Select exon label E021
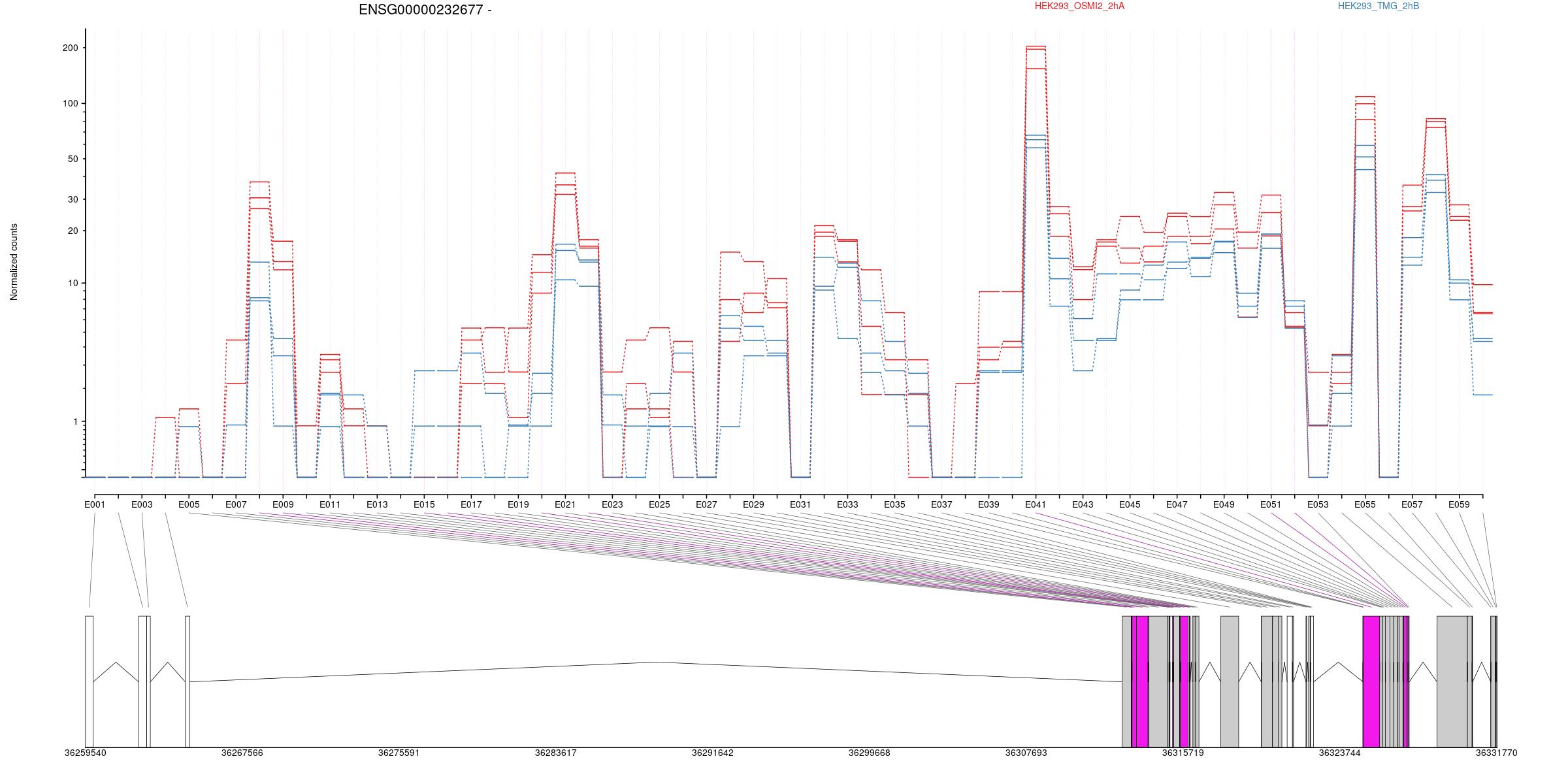The height and width of the screenshot is (784, 1568). [565, 504]
